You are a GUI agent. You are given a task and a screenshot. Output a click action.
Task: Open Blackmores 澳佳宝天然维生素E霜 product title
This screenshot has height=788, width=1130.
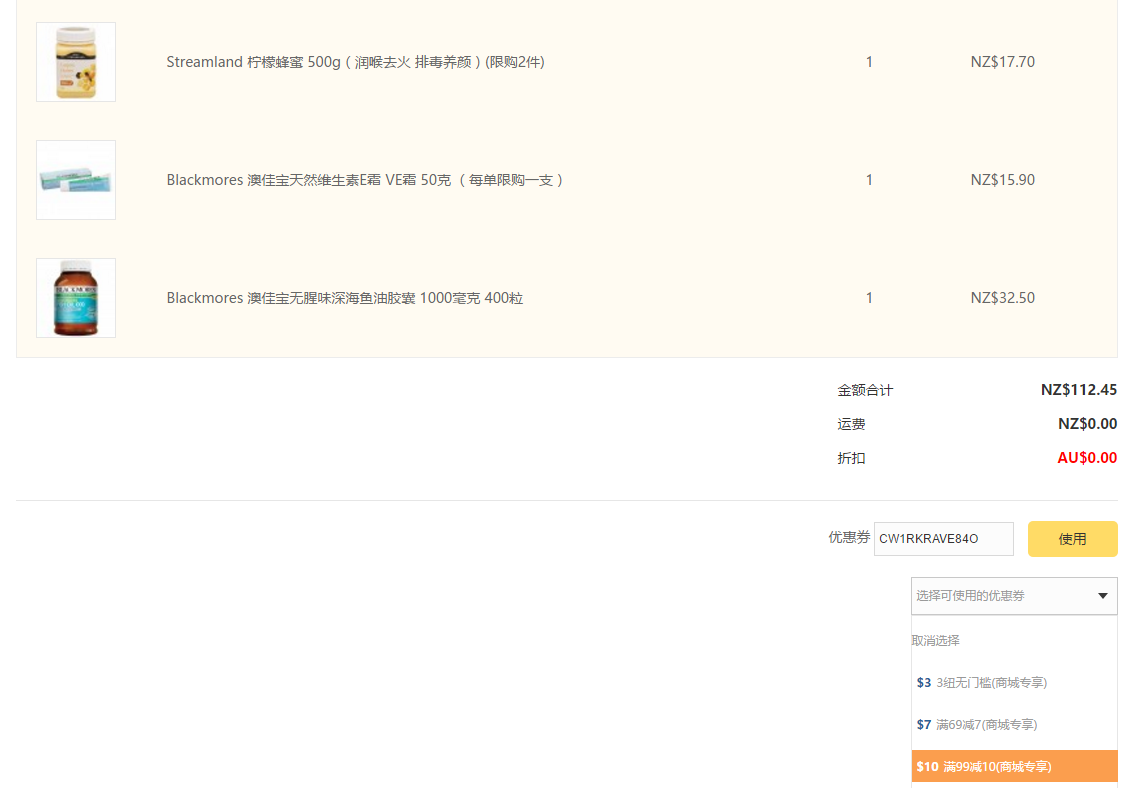pos(365,180)
